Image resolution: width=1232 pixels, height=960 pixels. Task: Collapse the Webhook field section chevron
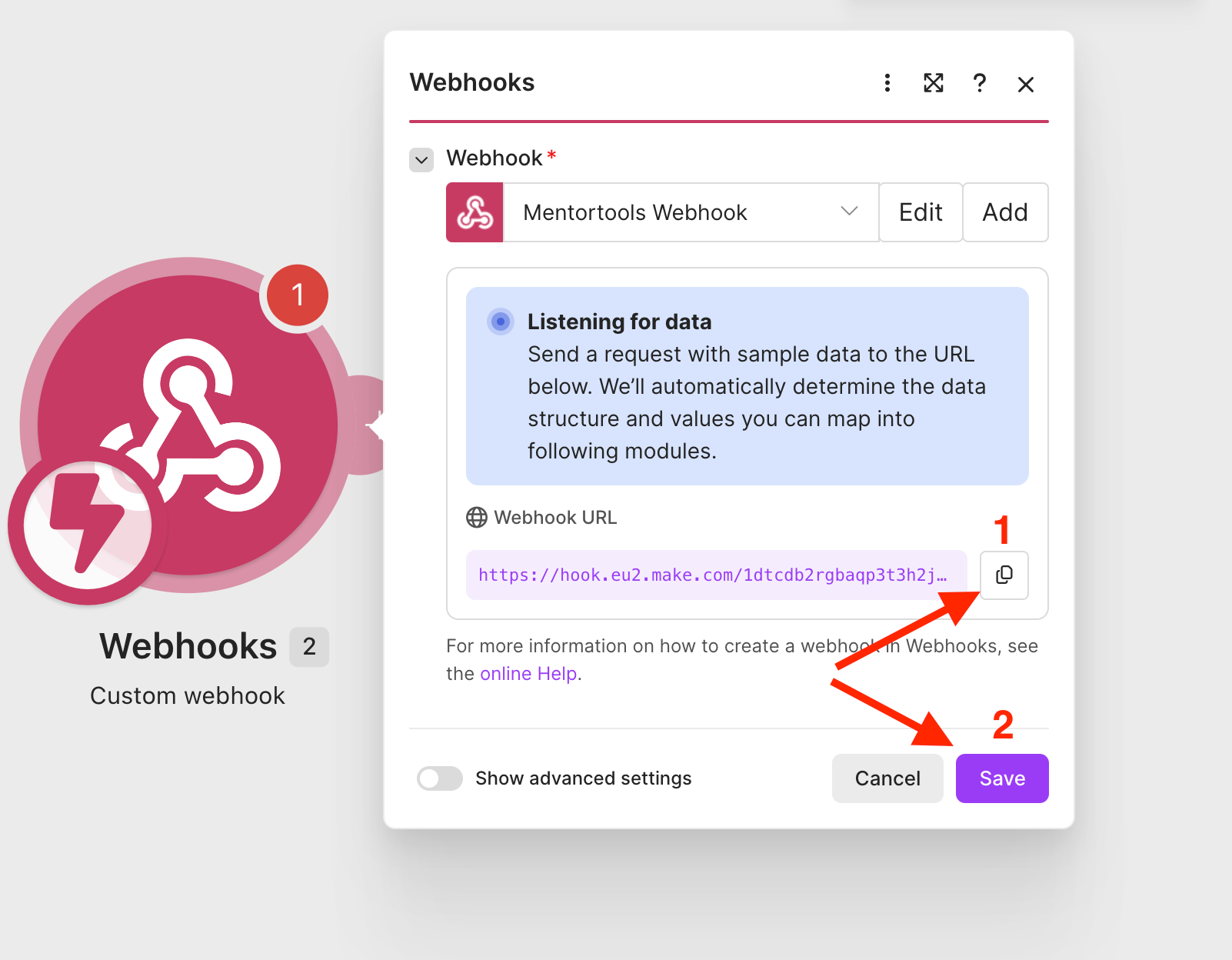point(421,160)
